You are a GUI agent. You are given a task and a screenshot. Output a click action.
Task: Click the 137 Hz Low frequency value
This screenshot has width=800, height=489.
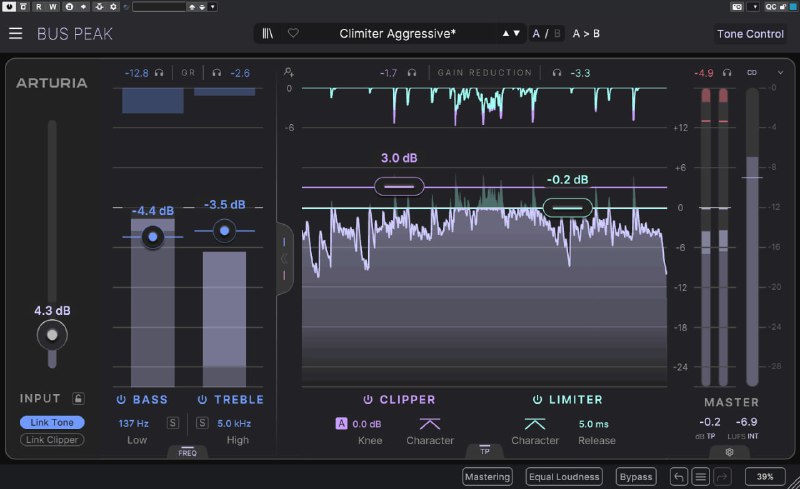(x=134, y=423)
